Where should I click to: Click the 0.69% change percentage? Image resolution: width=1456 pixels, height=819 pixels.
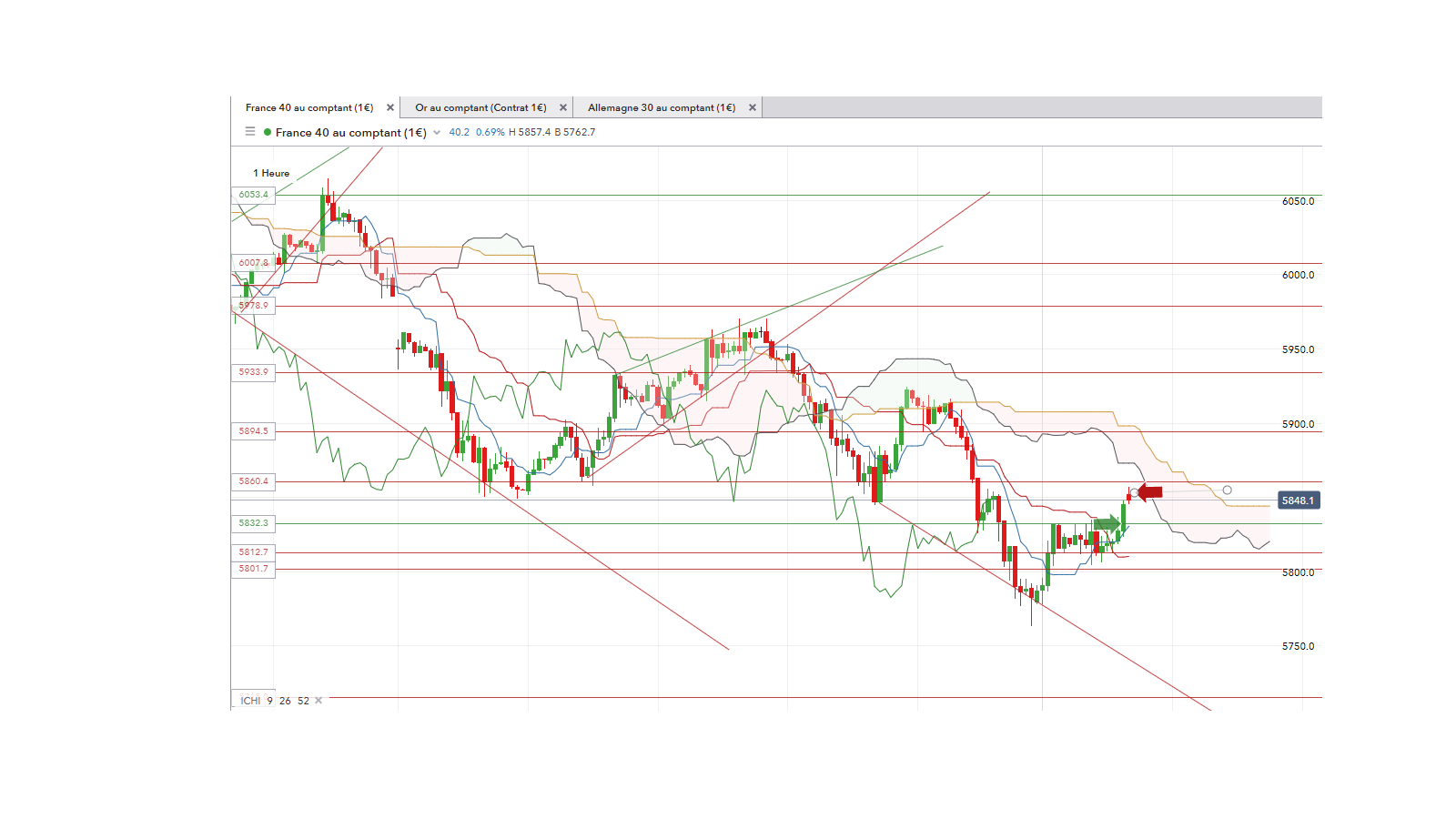(490, 132)
